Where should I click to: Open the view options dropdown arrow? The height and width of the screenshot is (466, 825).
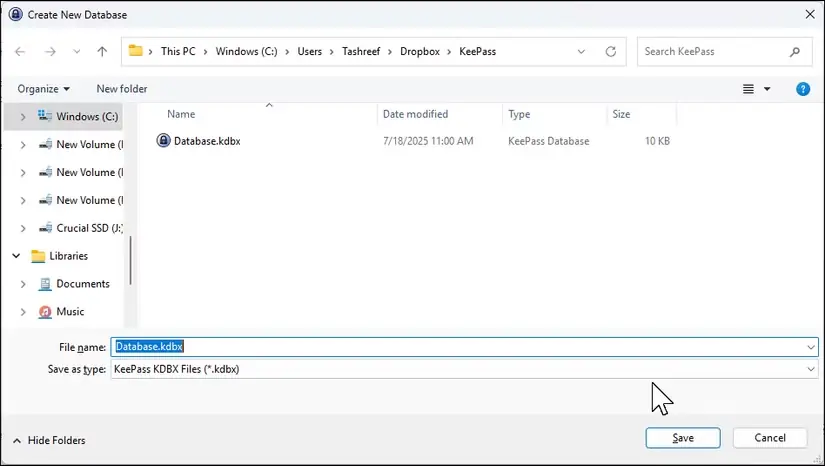(x=767, y=89)
